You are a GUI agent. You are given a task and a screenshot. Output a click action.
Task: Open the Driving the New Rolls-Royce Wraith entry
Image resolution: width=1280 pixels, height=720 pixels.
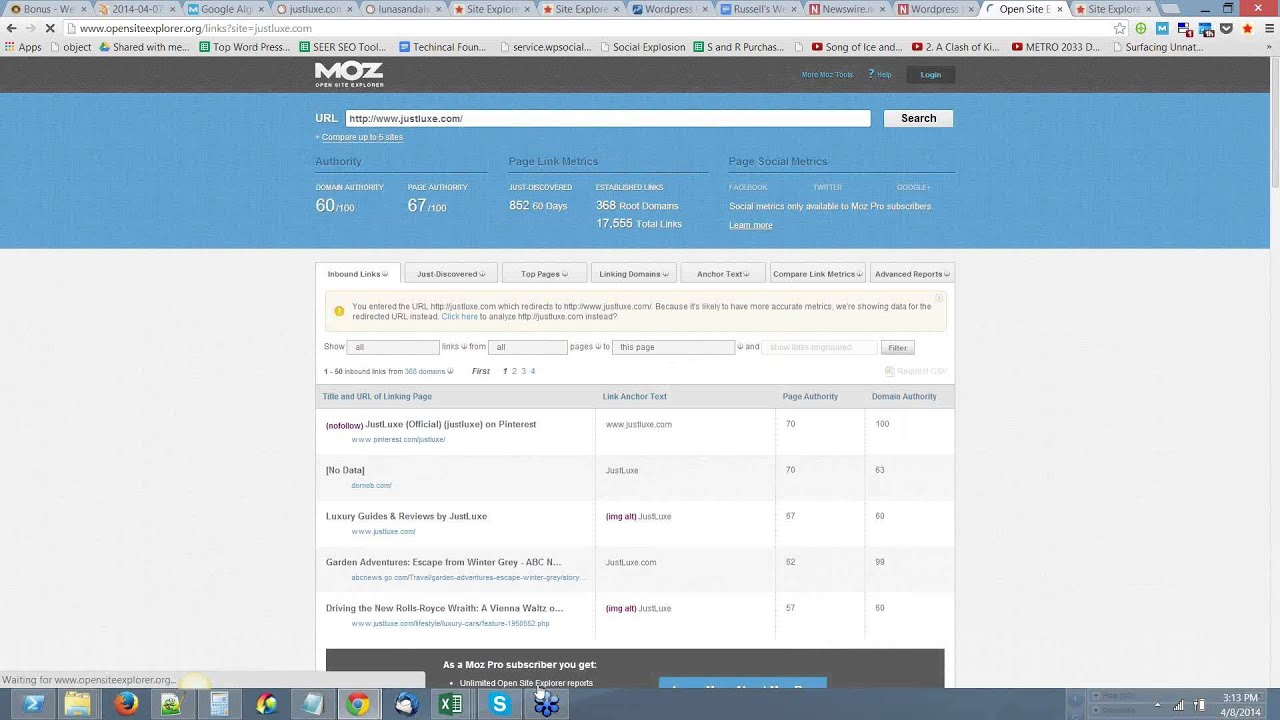(444, 608)
